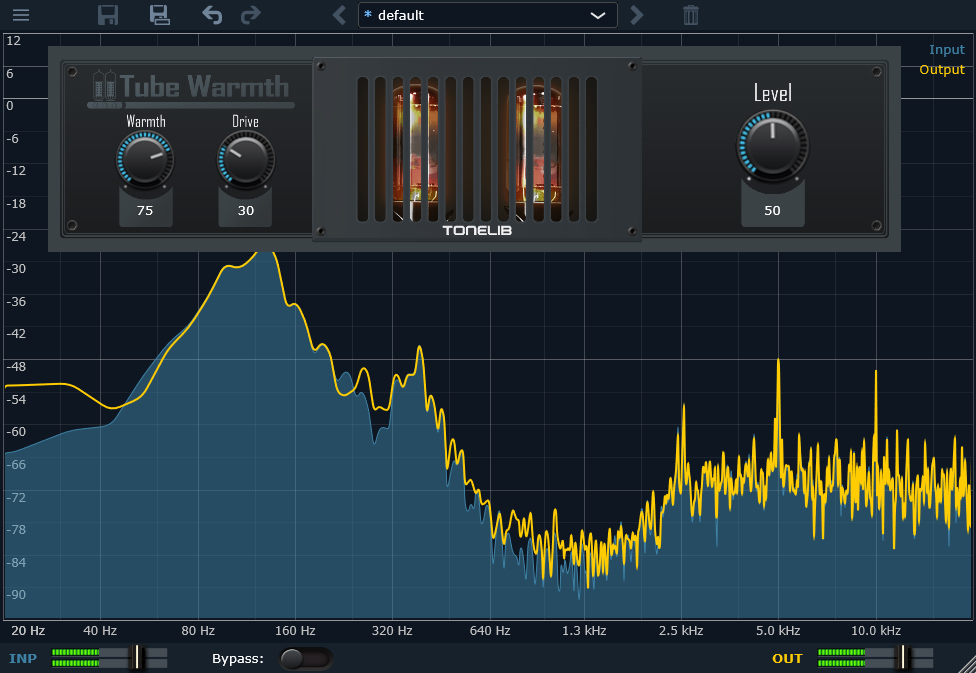Click the INP label
The width and height of the screenshot is (976, 673).
pyautogui.click(x=23, y=659)
